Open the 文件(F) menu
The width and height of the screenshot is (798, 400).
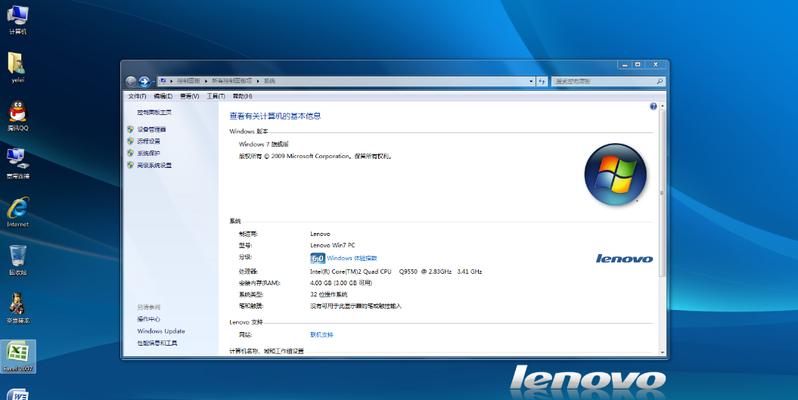[137, 96]
